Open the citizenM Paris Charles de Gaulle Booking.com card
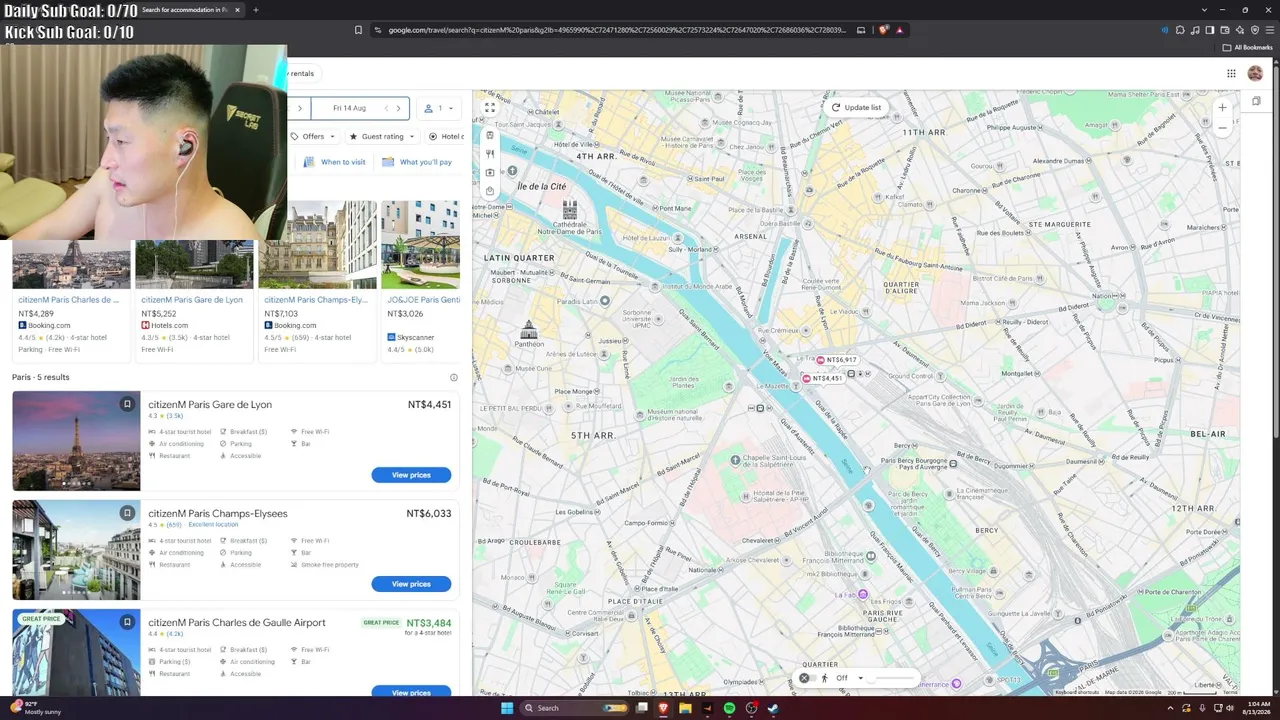Image resolution: width=1280 pixels, height=720 pixels. coord(71,300)
